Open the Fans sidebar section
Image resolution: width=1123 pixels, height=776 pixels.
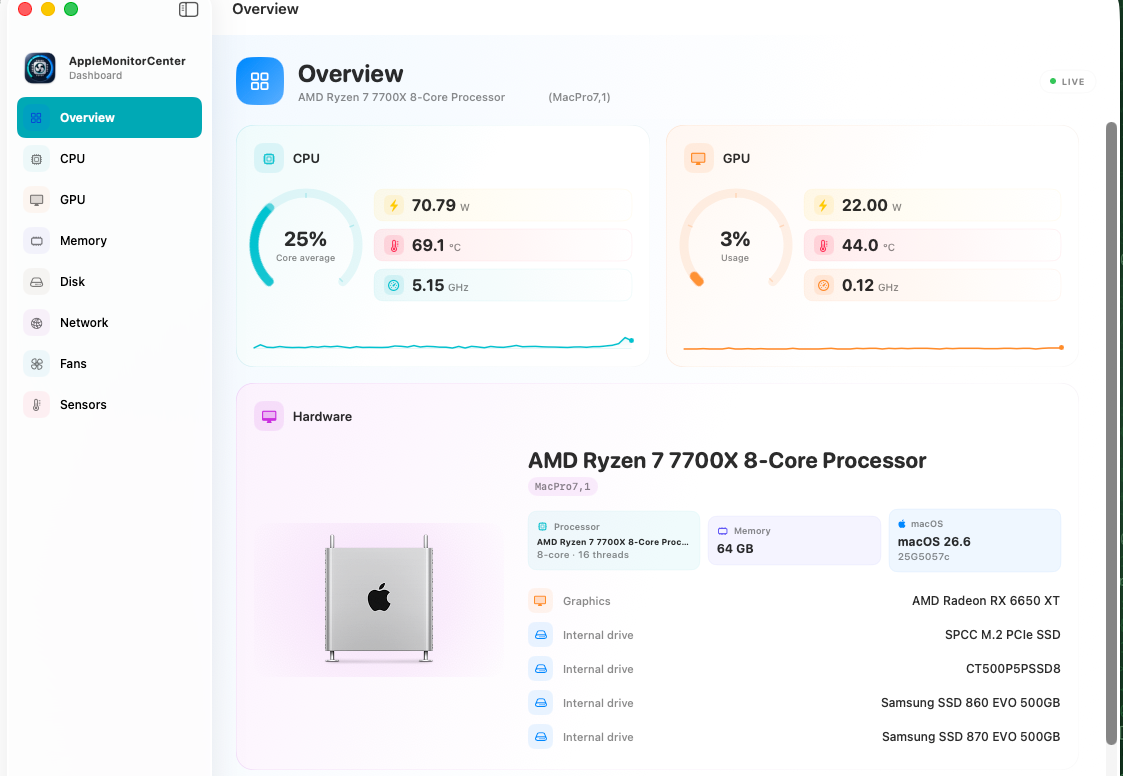point(110,364)
